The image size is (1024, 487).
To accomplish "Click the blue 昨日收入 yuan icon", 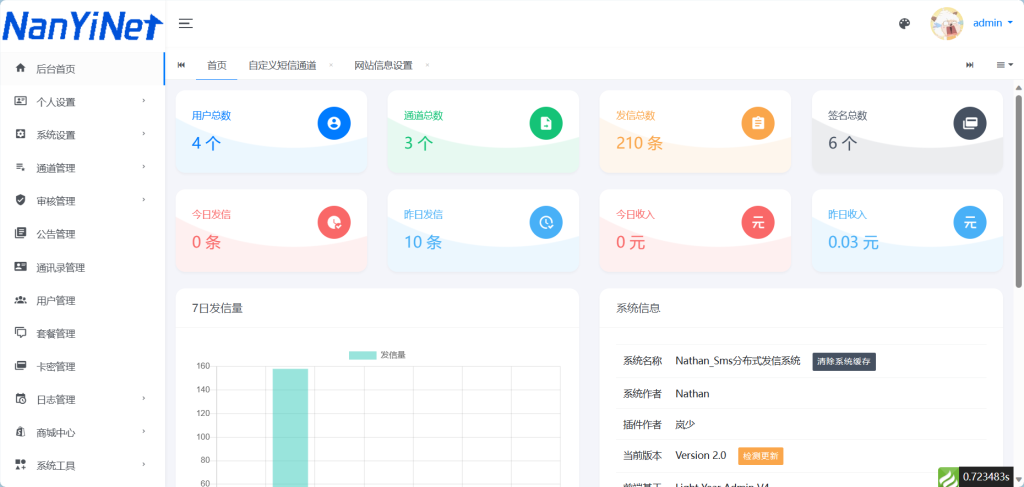I will (970, 222).
